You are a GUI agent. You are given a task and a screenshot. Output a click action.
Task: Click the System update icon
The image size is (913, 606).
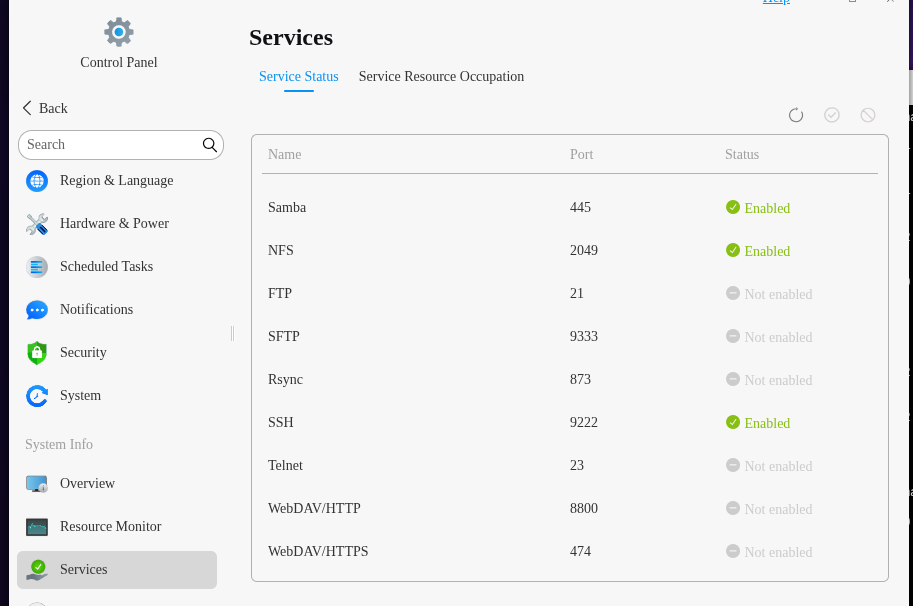[x=37, y=396]
